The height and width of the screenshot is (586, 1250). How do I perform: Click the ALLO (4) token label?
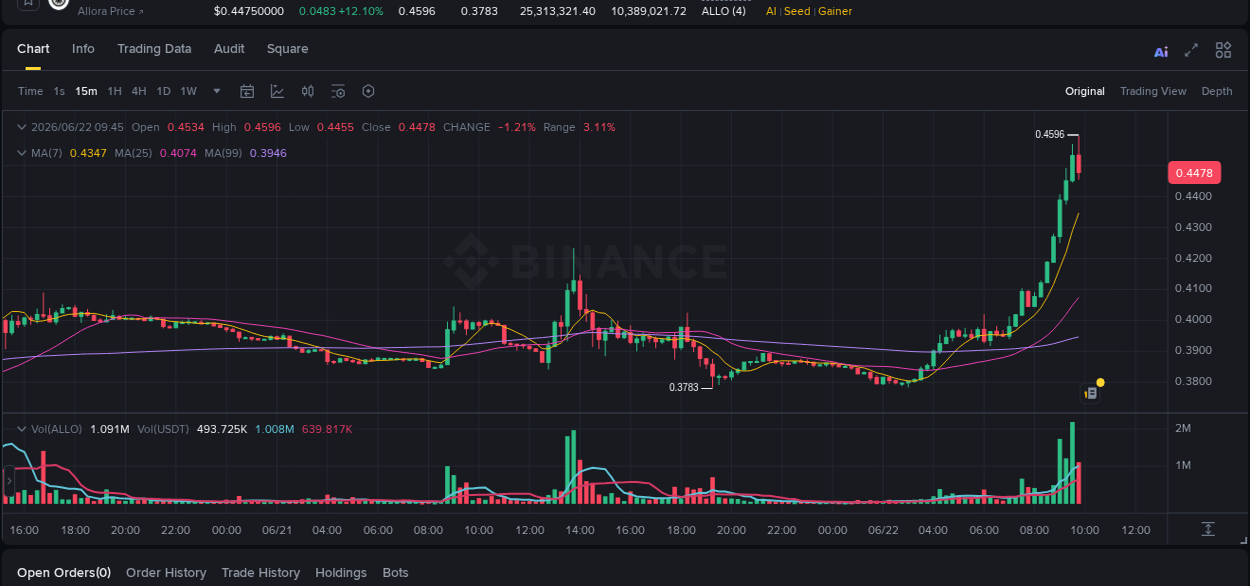point(723,11)
